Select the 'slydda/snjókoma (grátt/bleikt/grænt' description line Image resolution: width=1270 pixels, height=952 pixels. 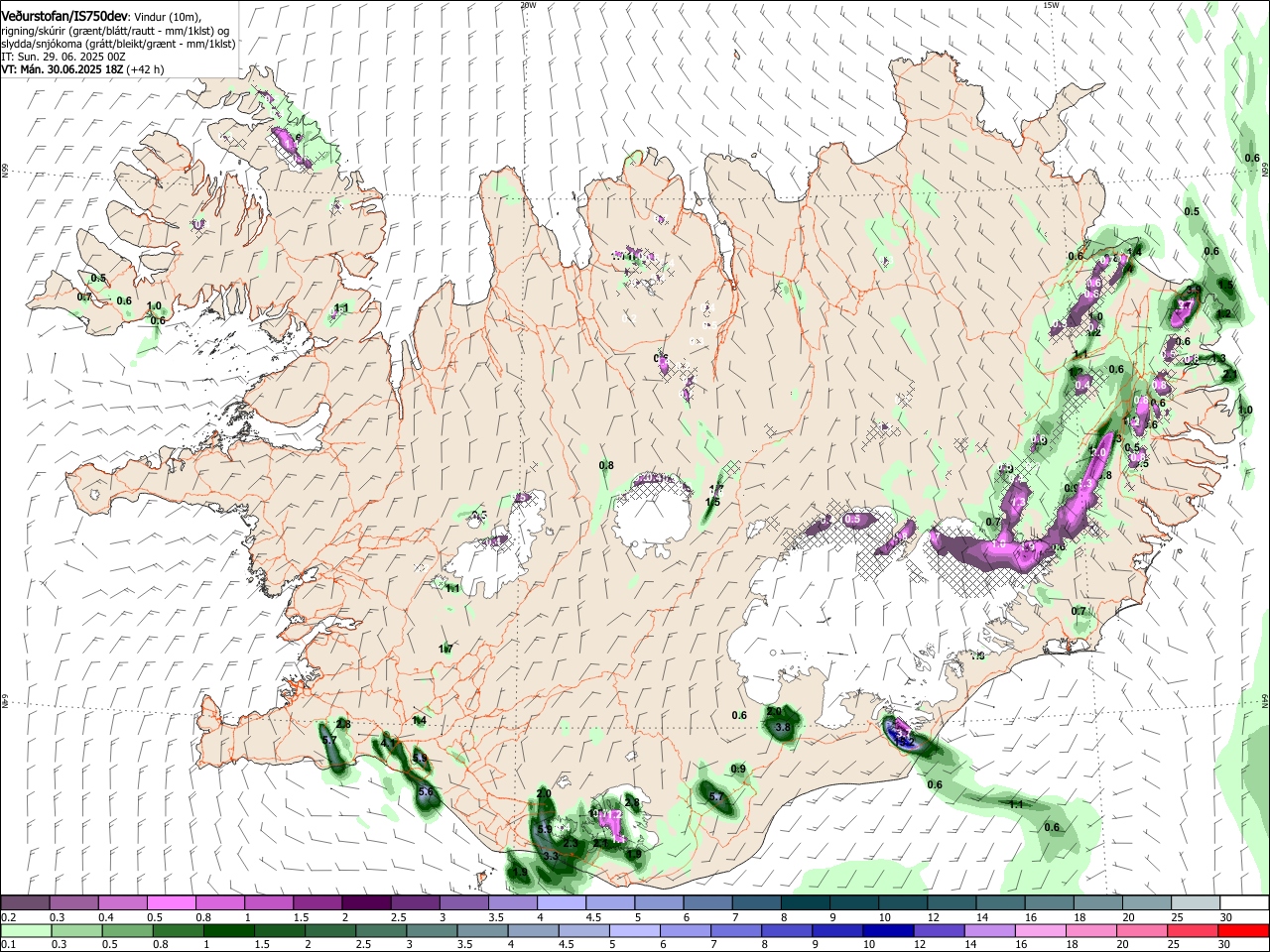click(118, 44)
